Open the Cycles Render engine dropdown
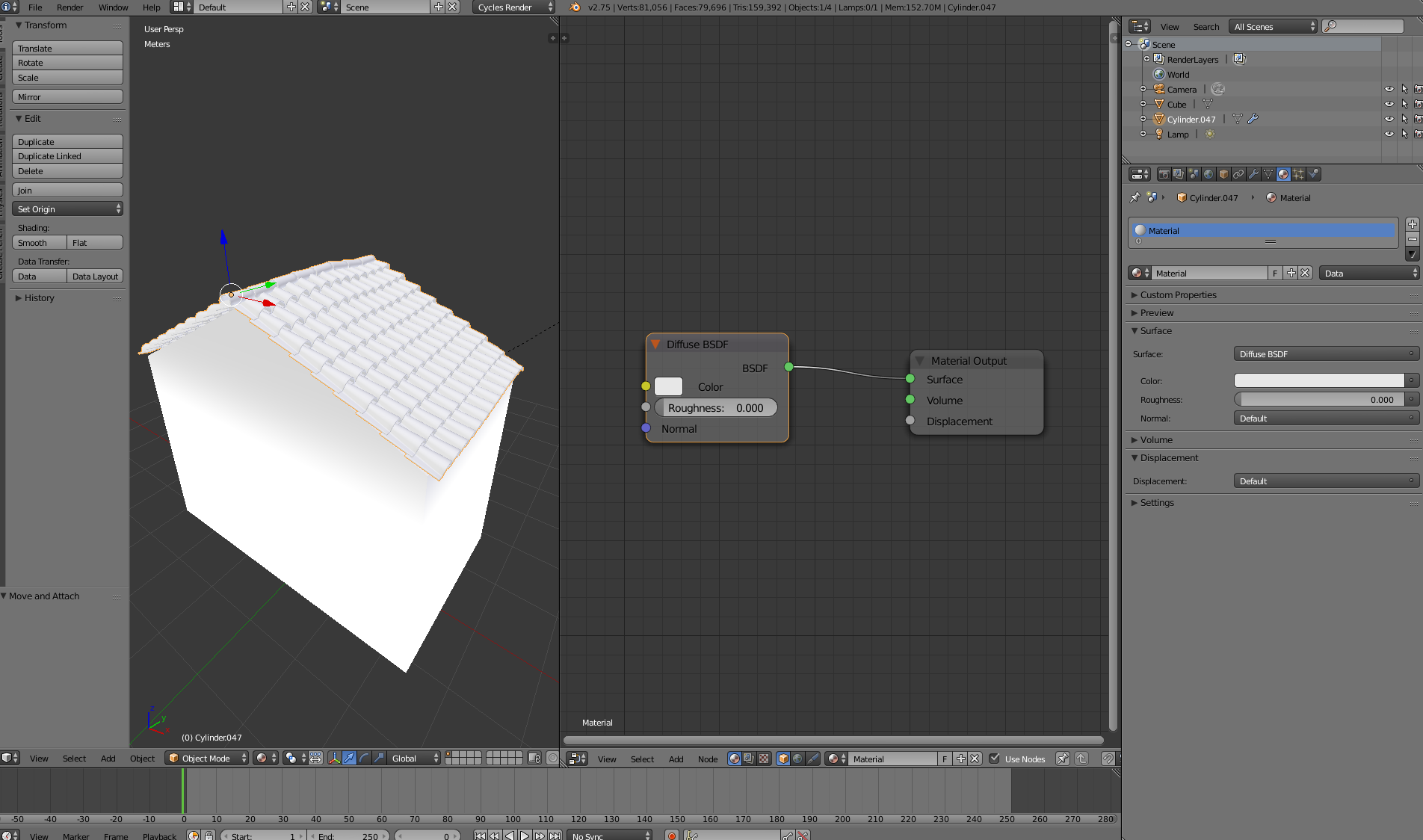1423x840 pixels. (x=514, y=7)
